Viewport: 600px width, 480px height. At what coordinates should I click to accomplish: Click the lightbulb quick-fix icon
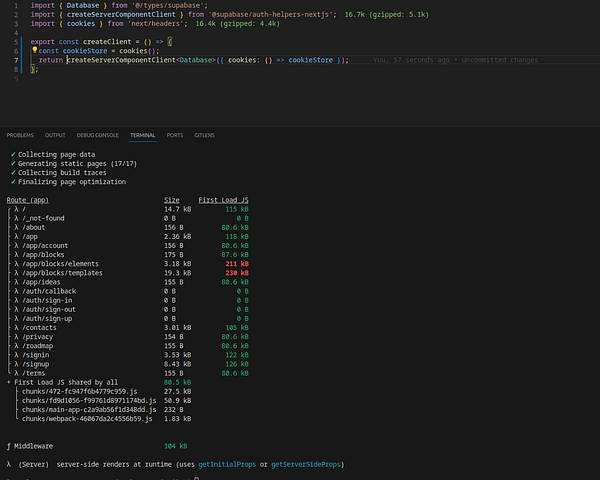(34, 49)
